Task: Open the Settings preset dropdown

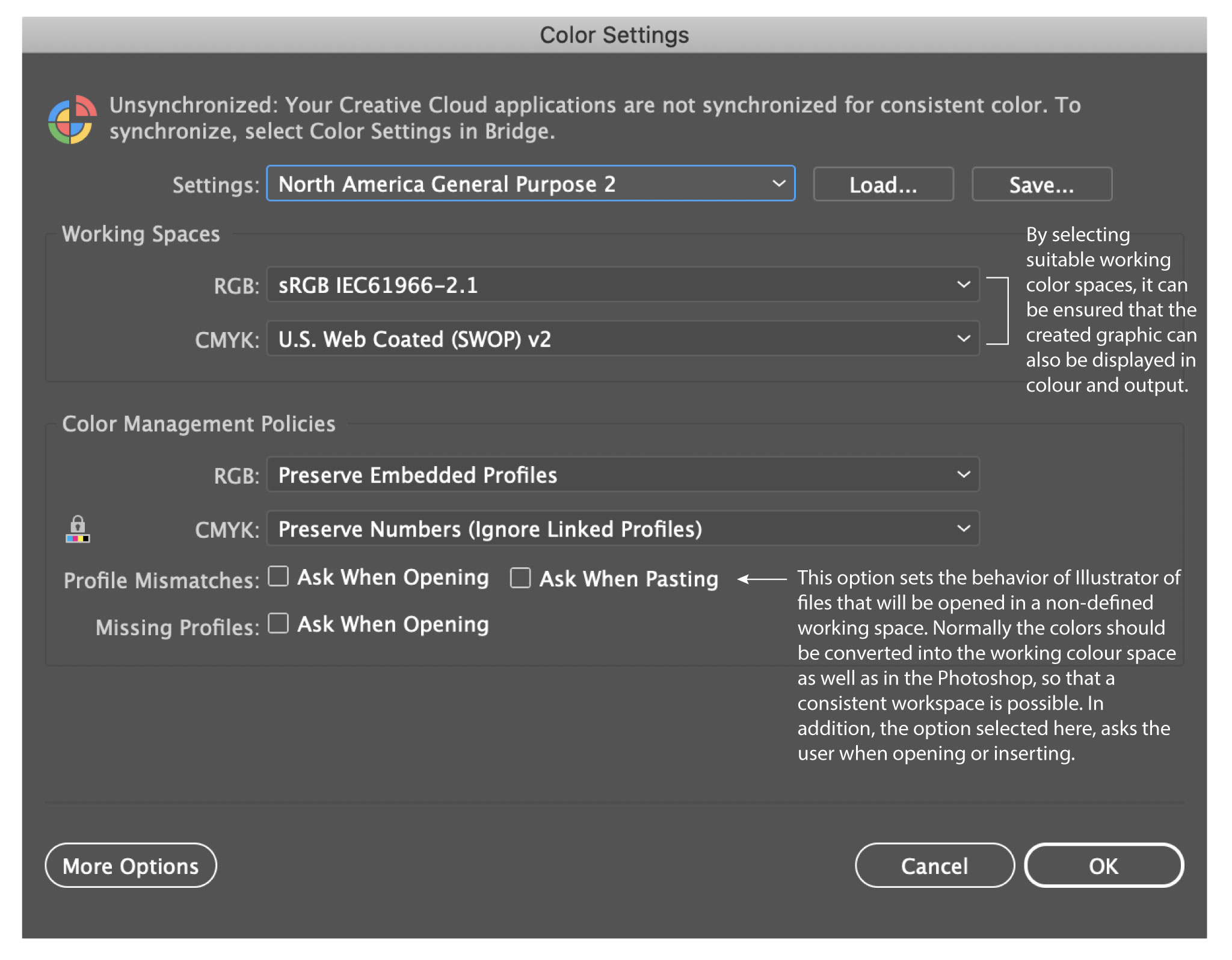Action: (x=531, y=183)
